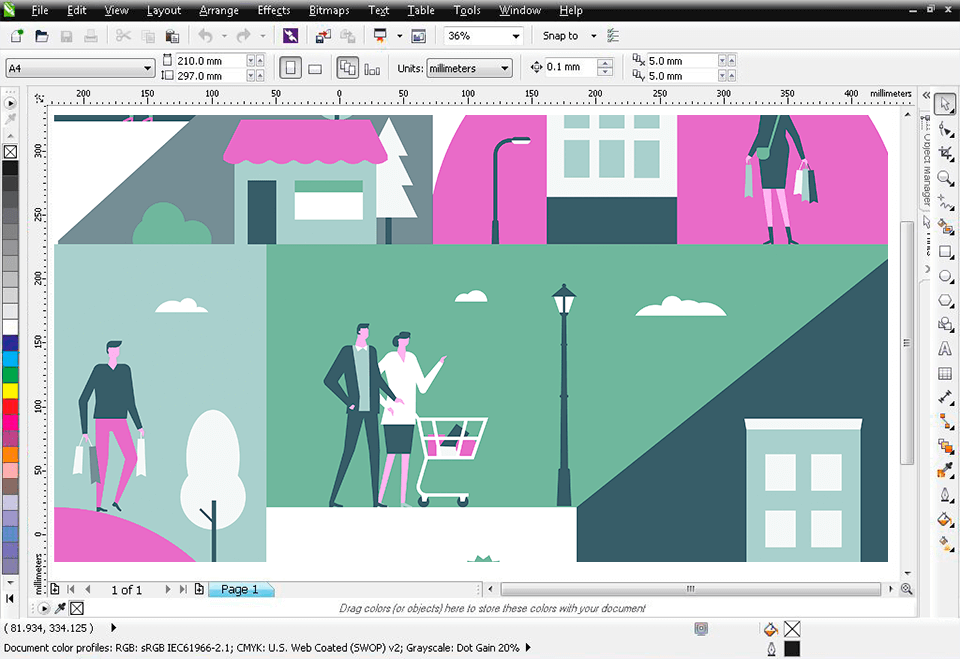The width and height of the screenshot is (960, 659).
Task: Click the horizontal scrollbar below the canvas
Action: click(x=690, y=589)
